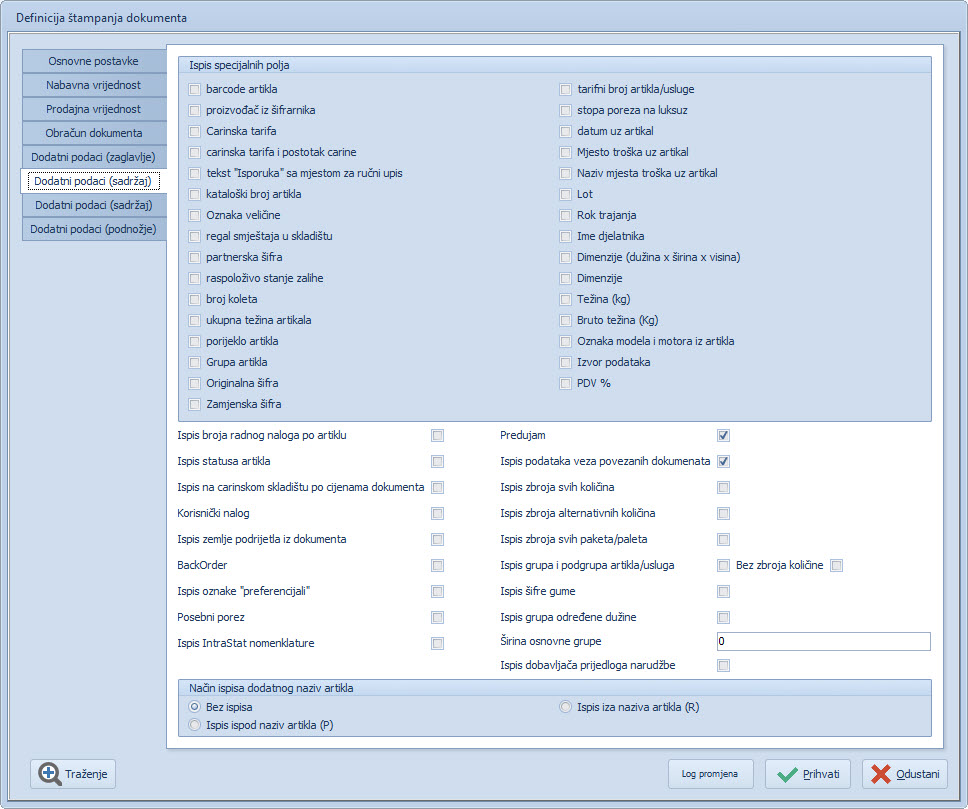Choose Ispis iza naziva artikla (R) radio
Image resolution: width=968 pixels, height=809 pixels.
566,708
